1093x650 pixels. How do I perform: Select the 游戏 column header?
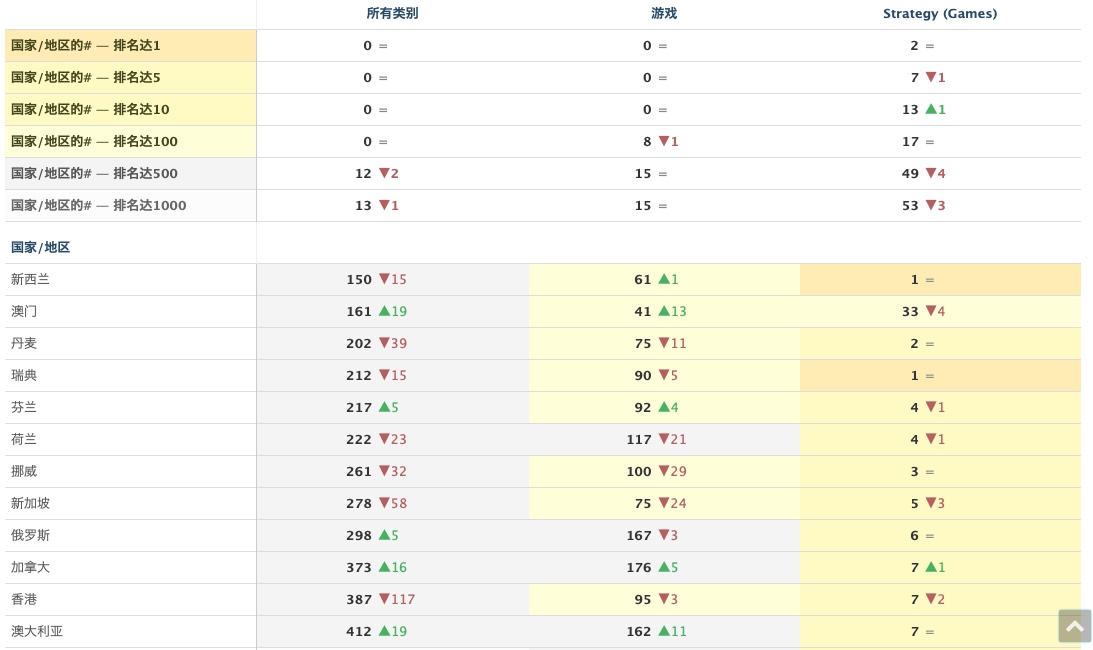pos(664,14)
